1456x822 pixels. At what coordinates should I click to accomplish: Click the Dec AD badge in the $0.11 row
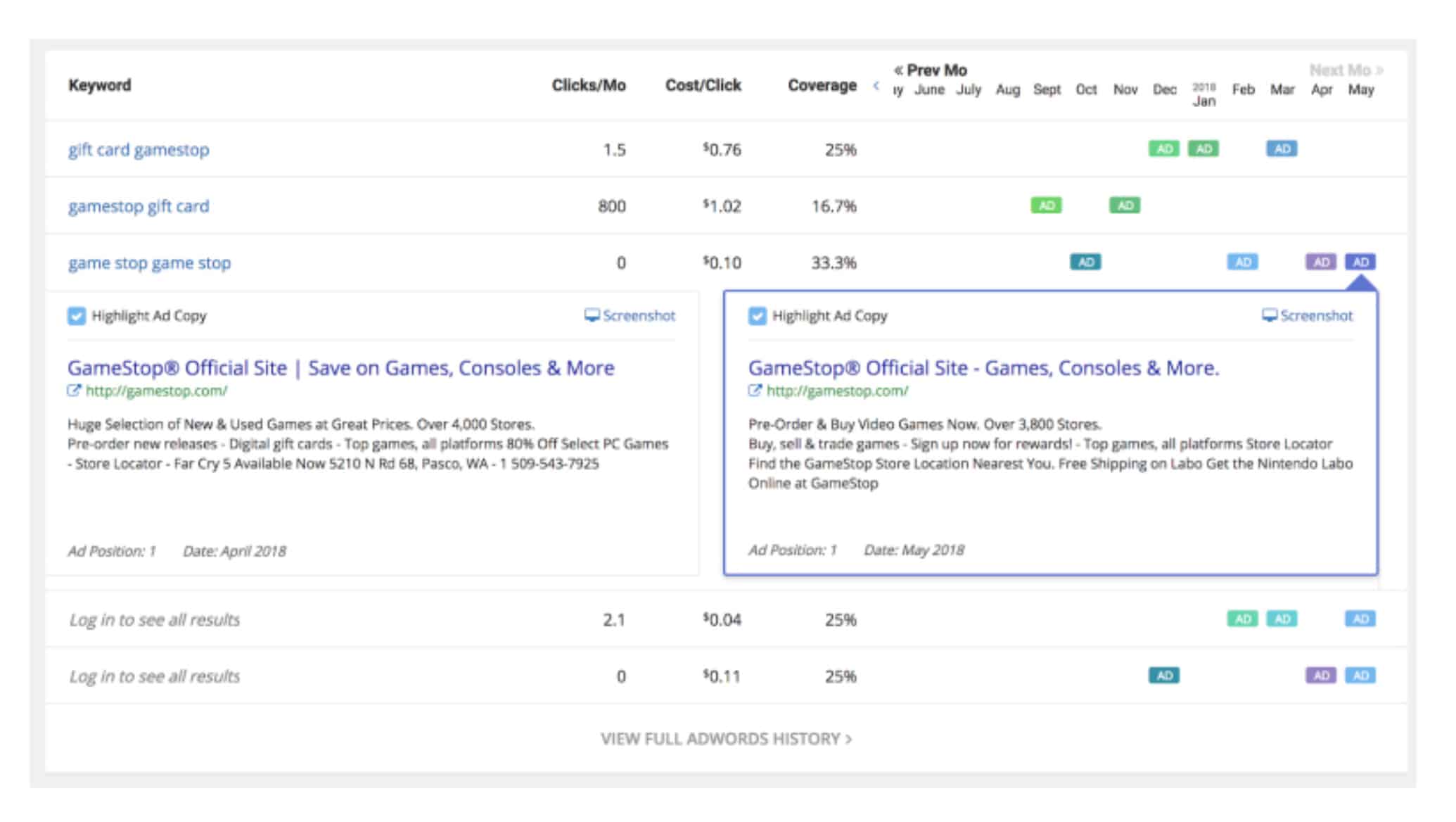[x=1164, y=676]
